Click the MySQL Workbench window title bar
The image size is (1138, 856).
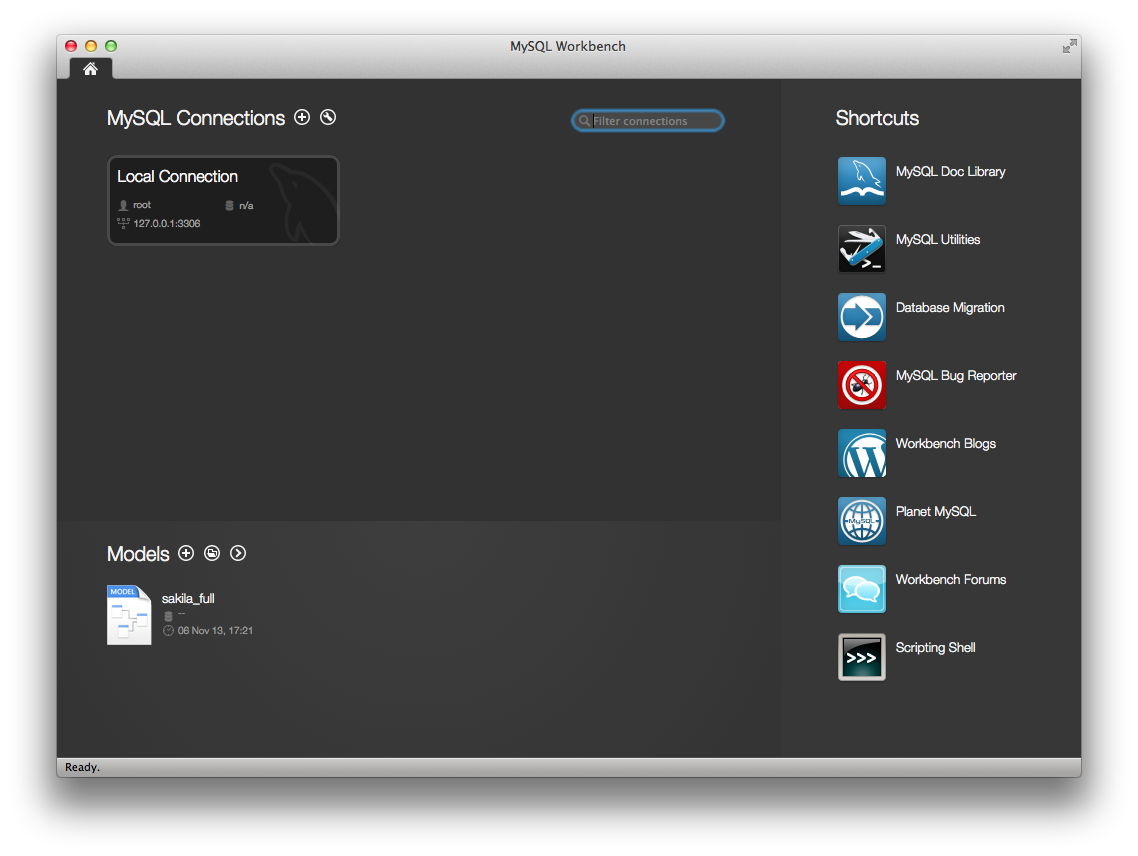click(x=568, y=46)
